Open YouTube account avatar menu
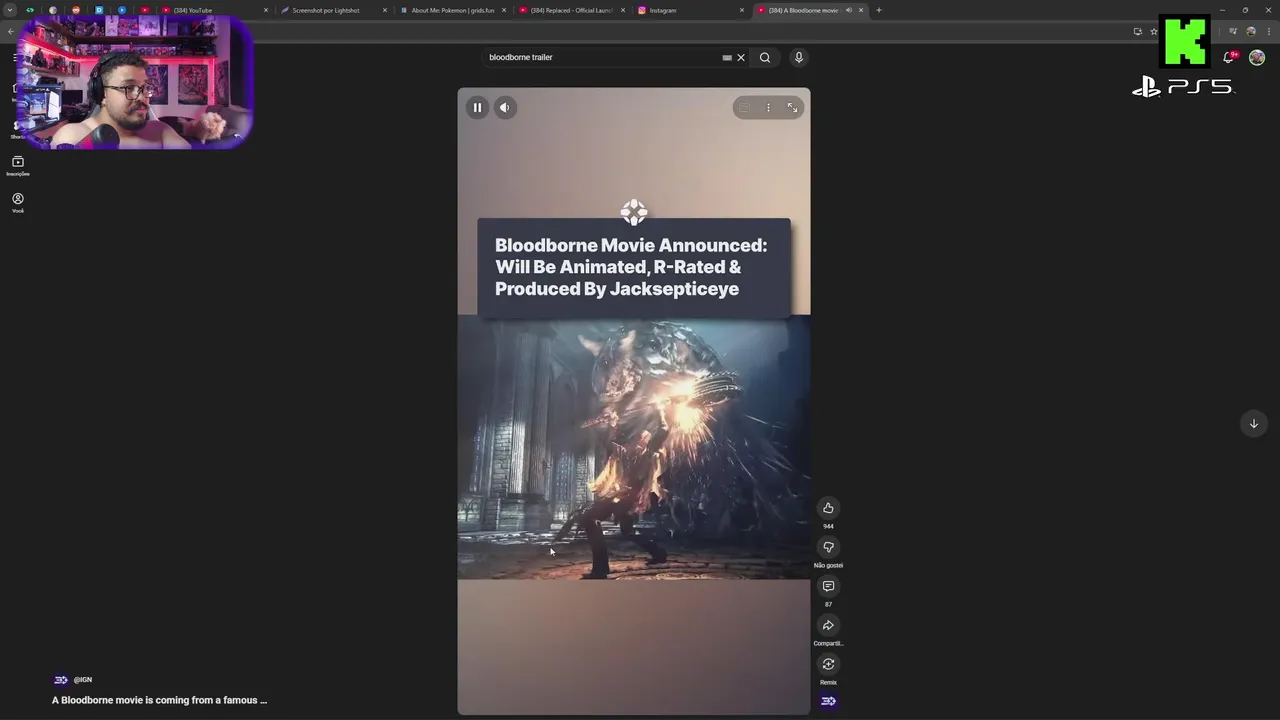 (1257, 57)
